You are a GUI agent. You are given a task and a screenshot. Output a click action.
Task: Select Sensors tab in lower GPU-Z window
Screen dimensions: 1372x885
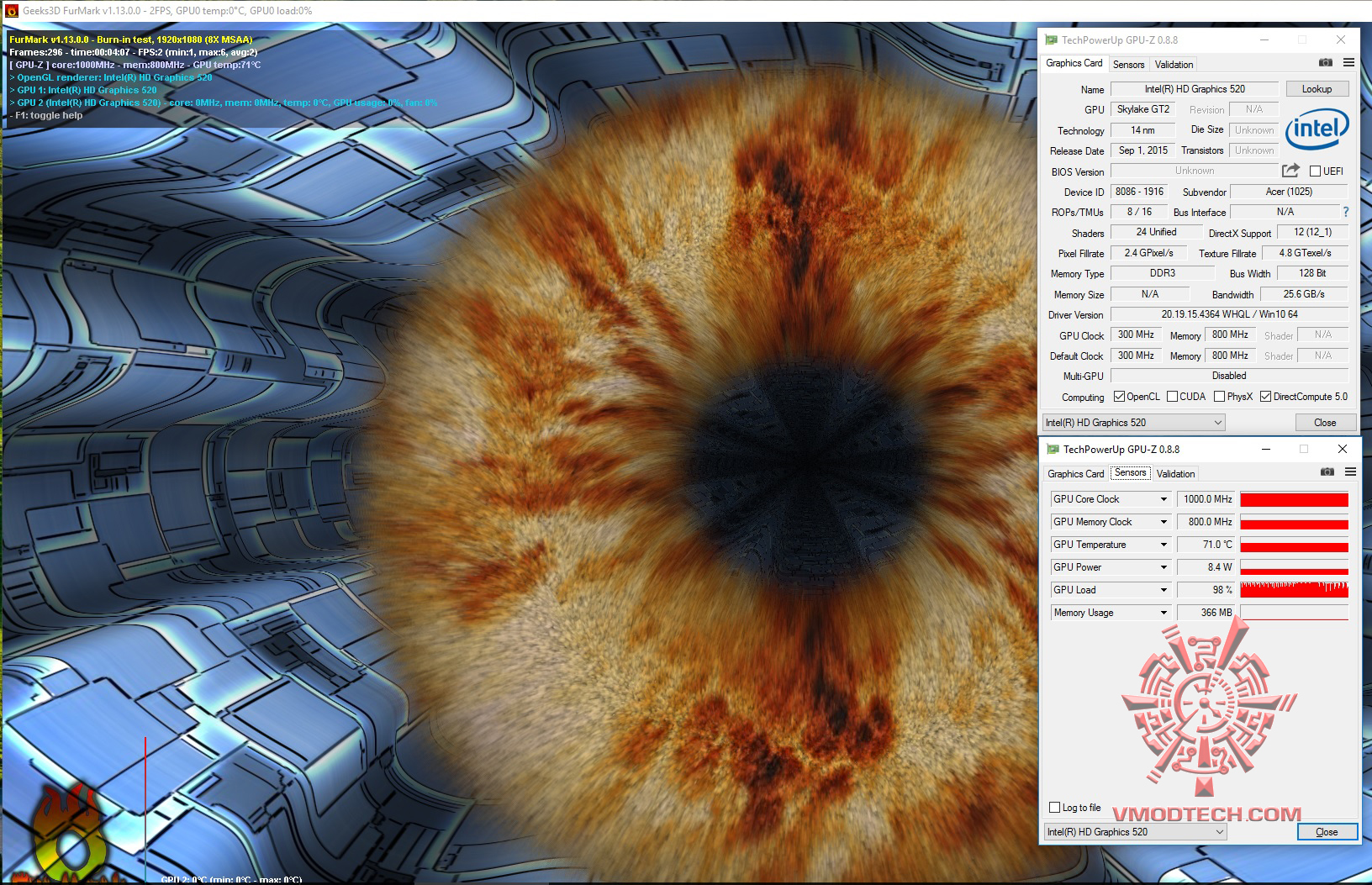pos(1131,472)
